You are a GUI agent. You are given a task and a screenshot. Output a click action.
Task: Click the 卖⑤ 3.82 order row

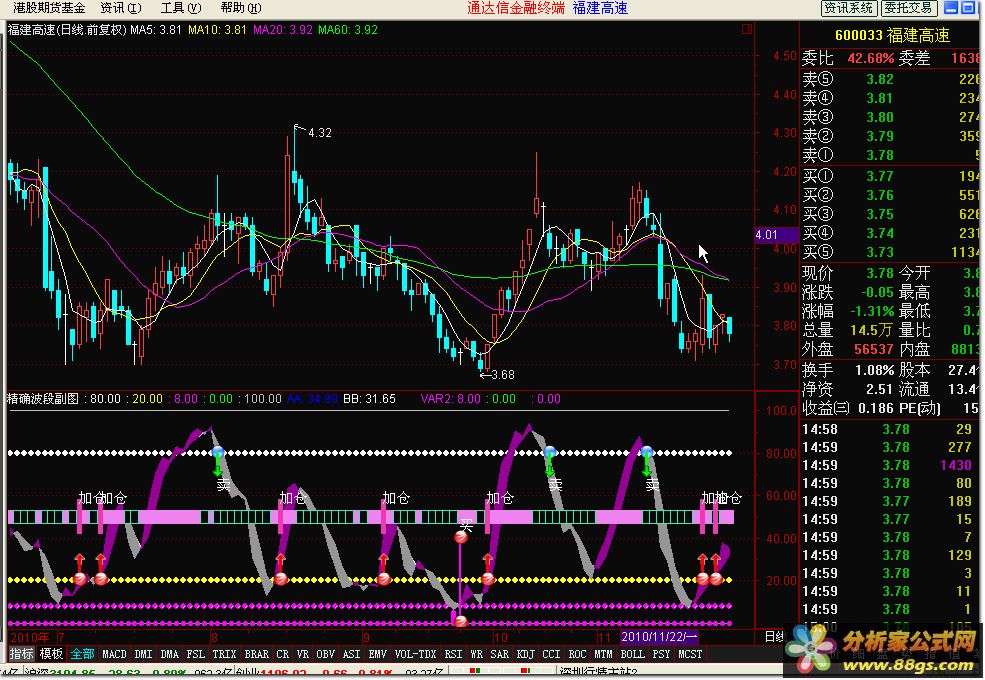coord(890,79)
